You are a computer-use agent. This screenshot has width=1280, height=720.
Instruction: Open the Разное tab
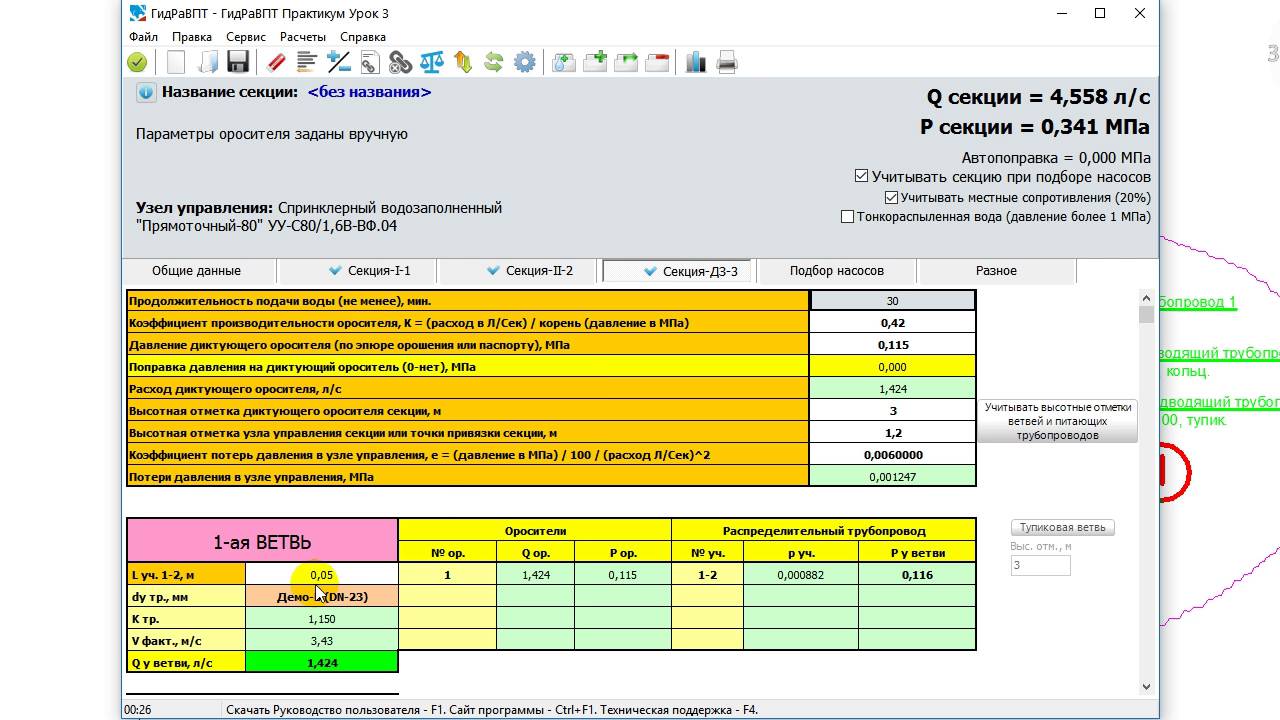(x=996, y=271)
